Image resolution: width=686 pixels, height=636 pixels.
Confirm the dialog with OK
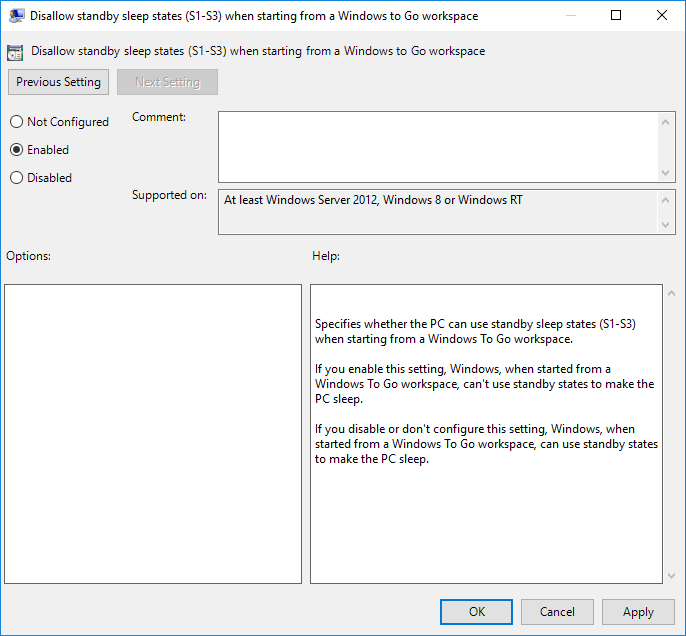pyautogui.click(x=476, y=612)
